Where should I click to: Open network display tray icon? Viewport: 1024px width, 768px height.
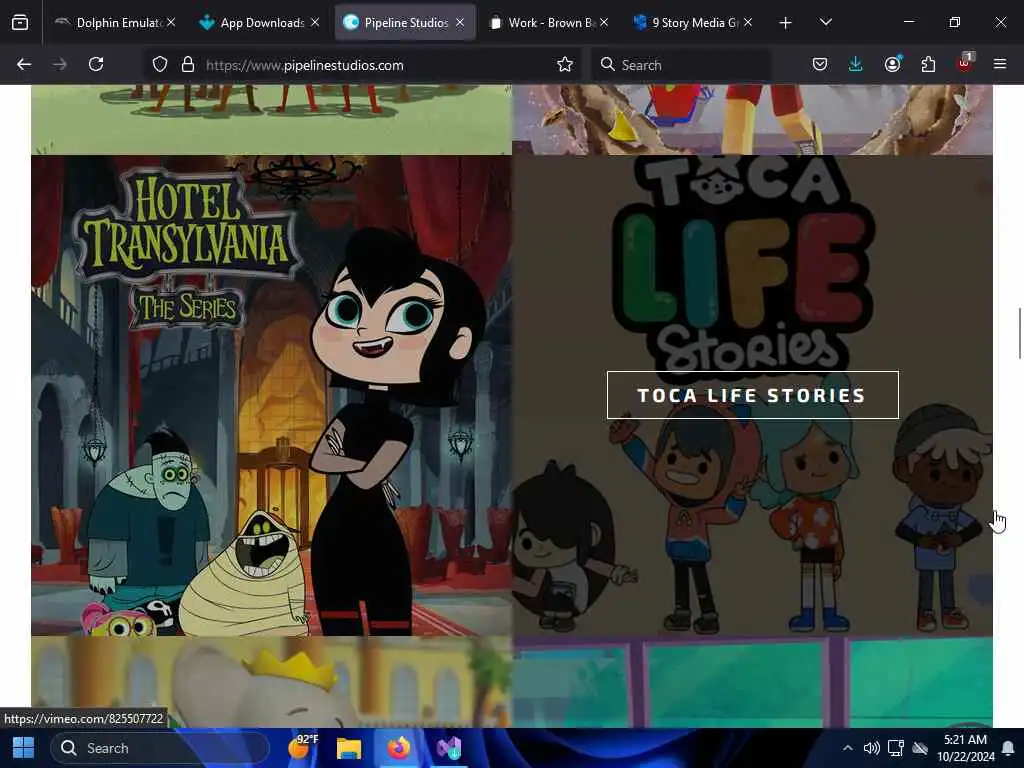[896, 748]
